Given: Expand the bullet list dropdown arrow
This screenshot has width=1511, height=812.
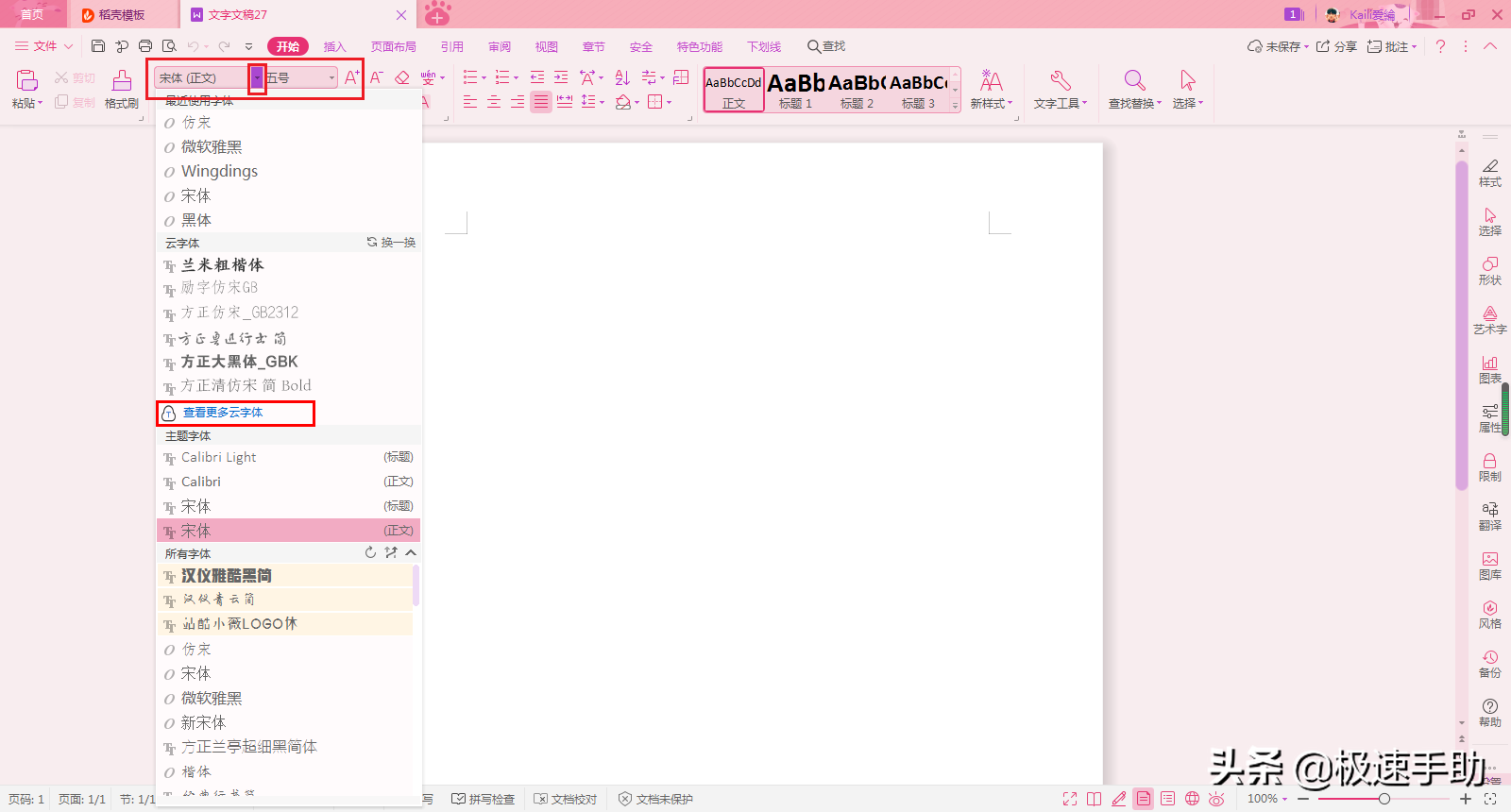Looking at the screenshot, I should 484,78.
